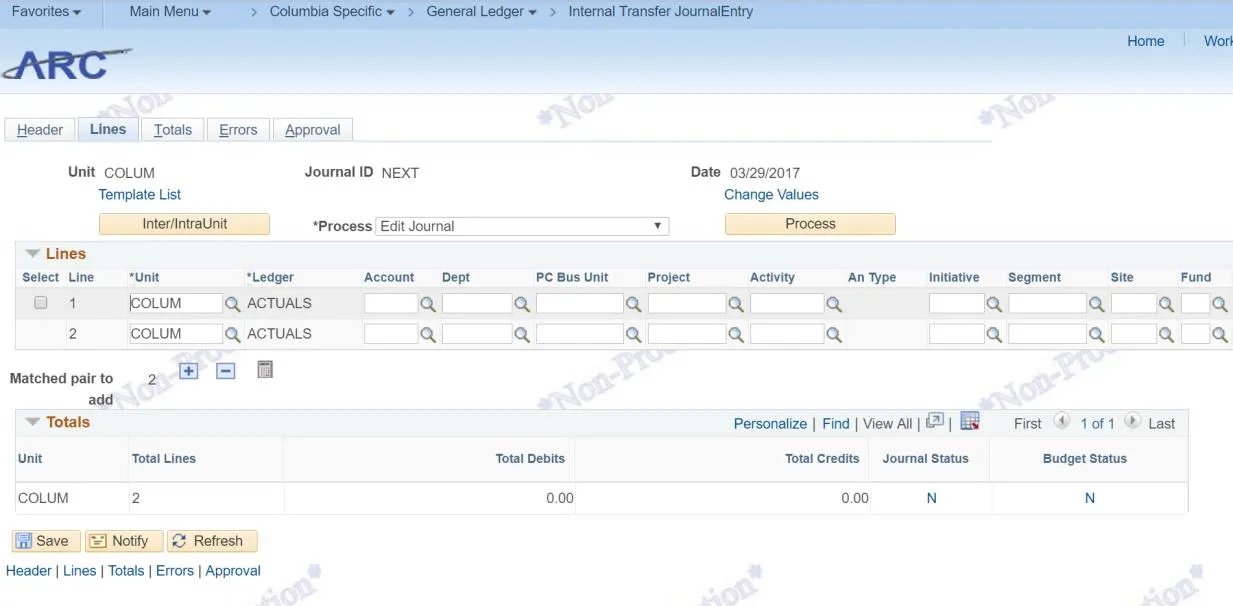The height and width of the screenshot is (606, 1233).
Task: Focus the Unit field on line 1
Action: [175, 304]
